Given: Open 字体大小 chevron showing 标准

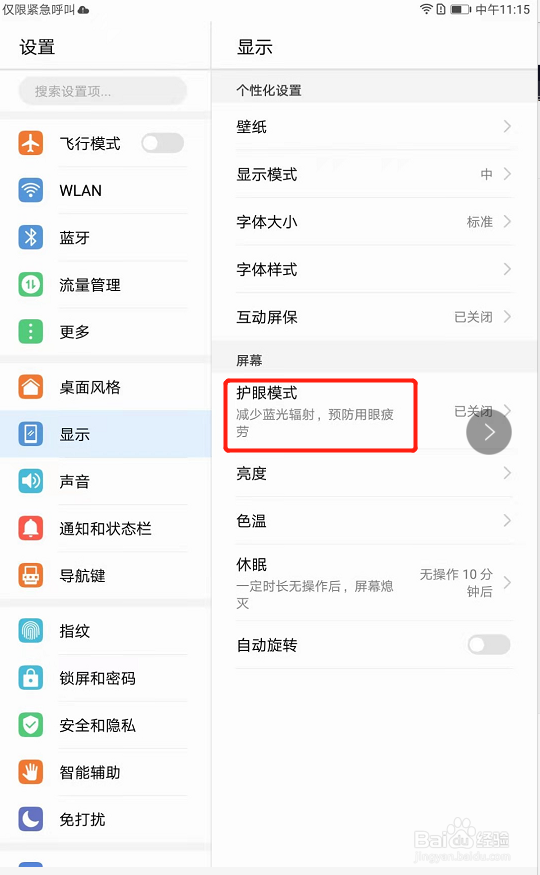Looking at the screenshot, I should [507, 222].
